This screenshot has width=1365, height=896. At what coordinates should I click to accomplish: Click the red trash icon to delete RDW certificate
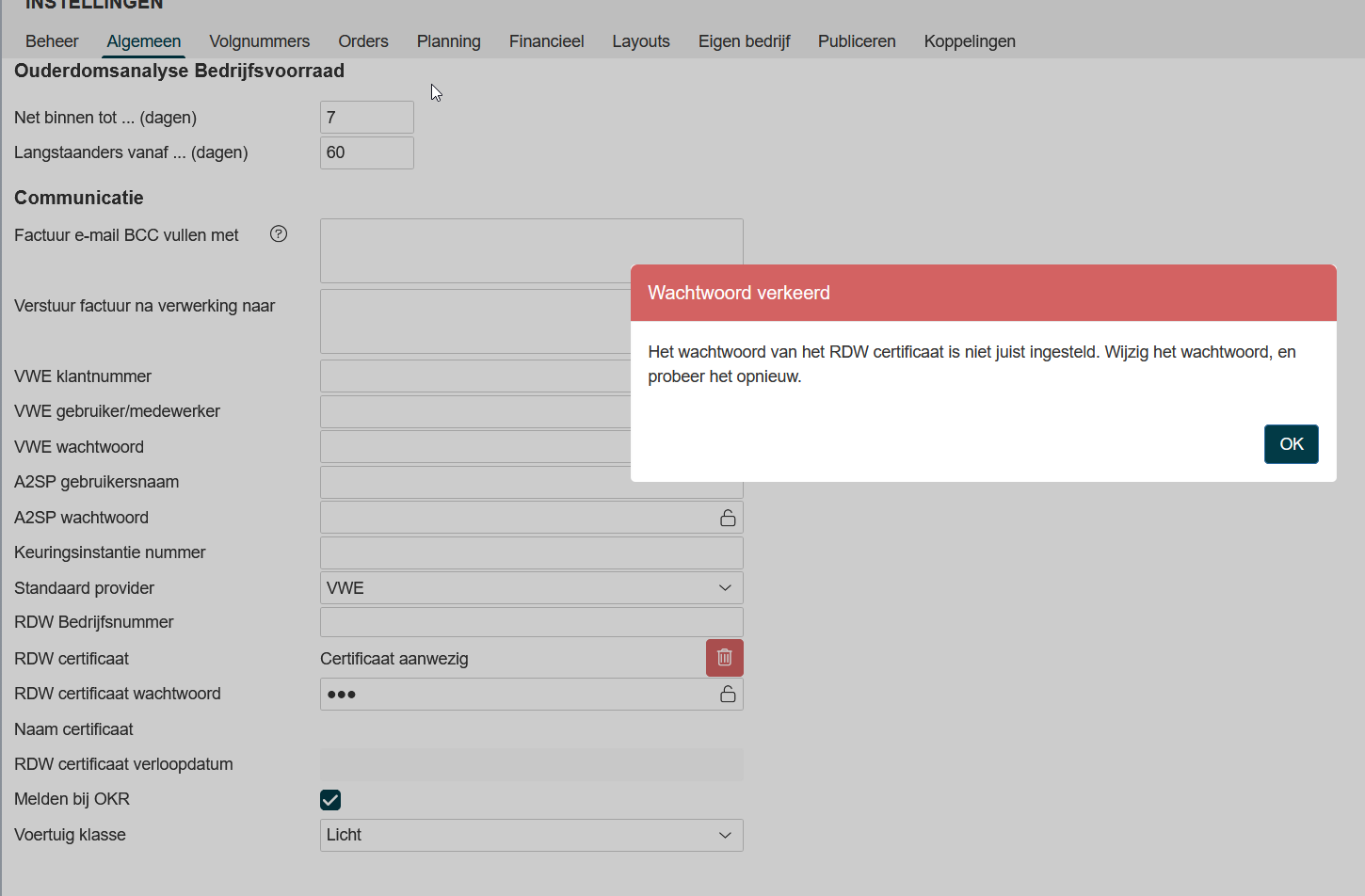724,658
